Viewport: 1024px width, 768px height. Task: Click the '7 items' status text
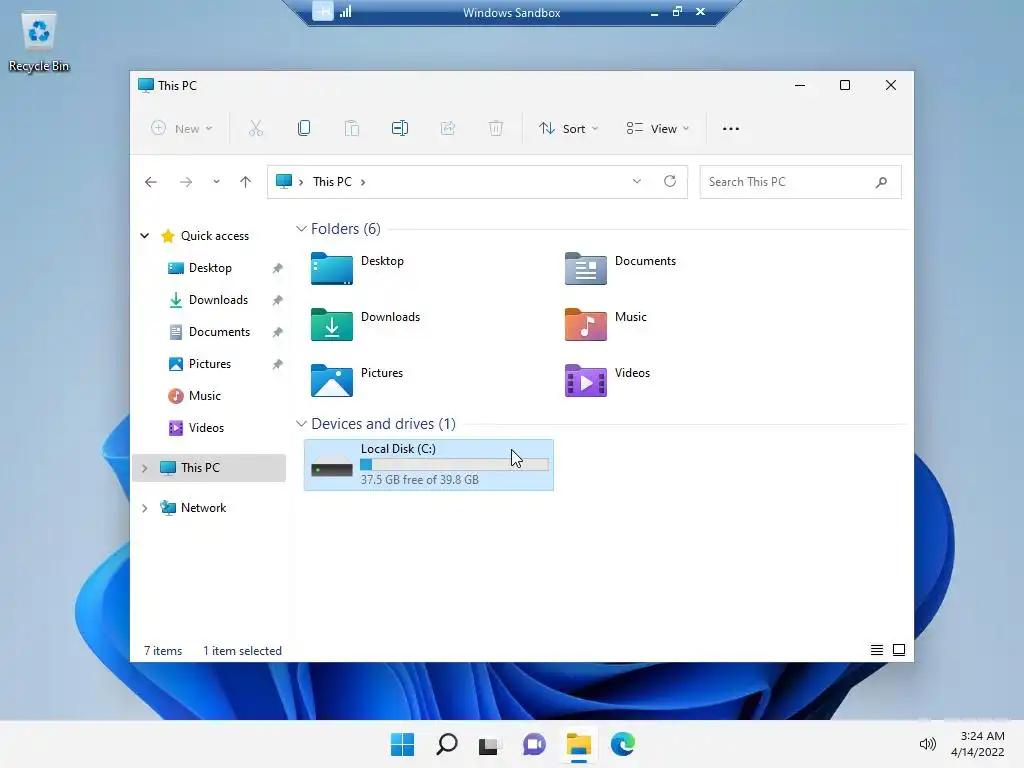(x=163, y=651)
